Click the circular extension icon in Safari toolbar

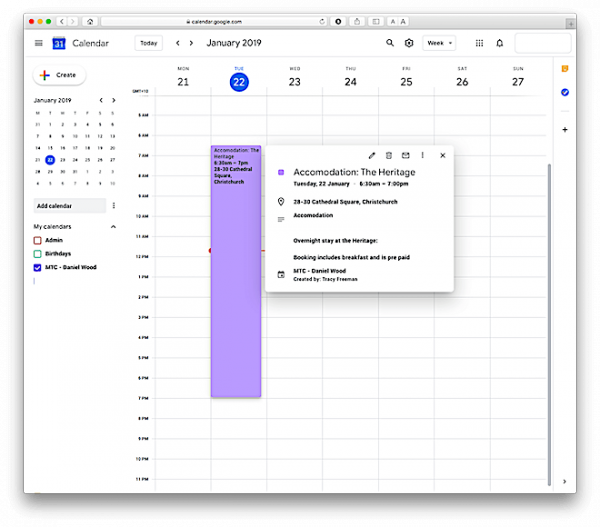coord(338,21)
